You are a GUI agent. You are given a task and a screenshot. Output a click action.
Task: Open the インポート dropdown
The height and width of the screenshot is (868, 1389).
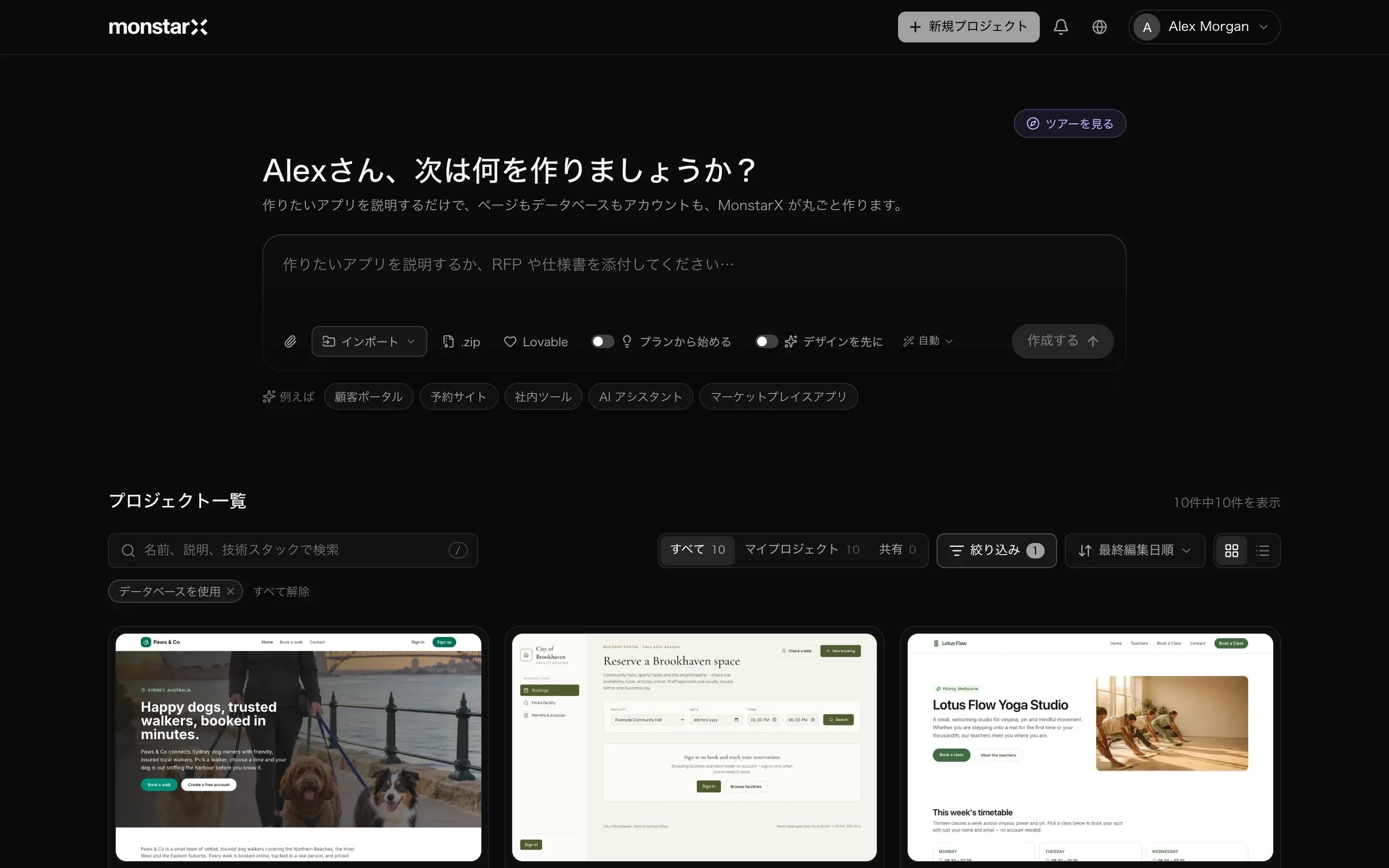pos(369,341)
